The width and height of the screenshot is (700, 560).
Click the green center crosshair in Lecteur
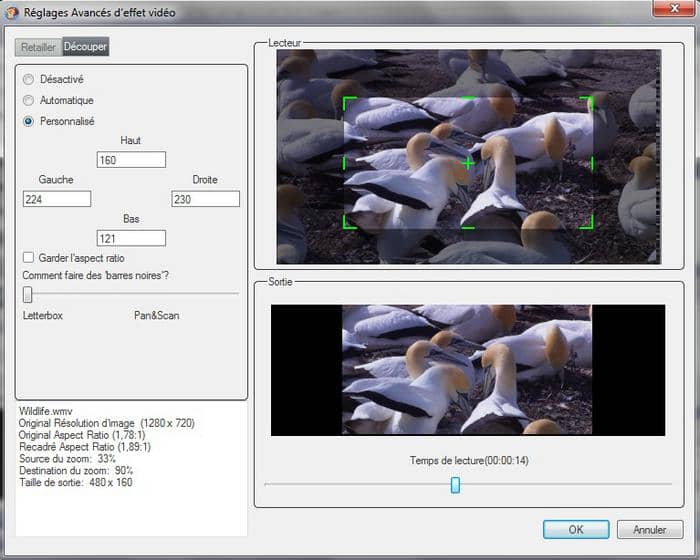(x=468, y=163)
